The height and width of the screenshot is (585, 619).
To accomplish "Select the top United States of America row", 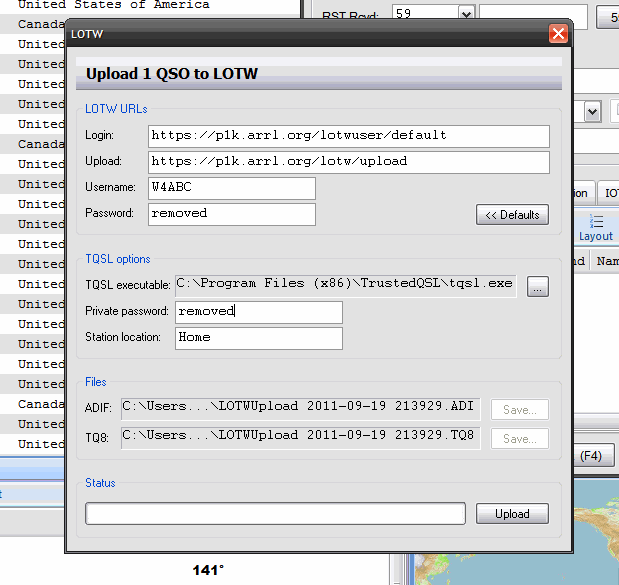I will [150, 5].
